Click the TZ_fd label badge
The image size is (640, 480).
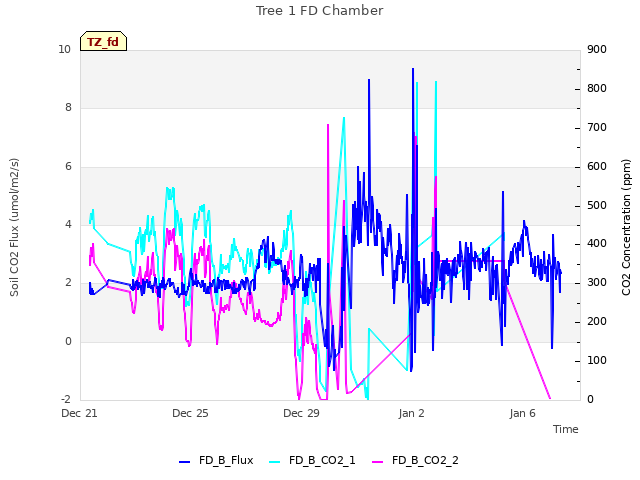(x=103, y=41)
